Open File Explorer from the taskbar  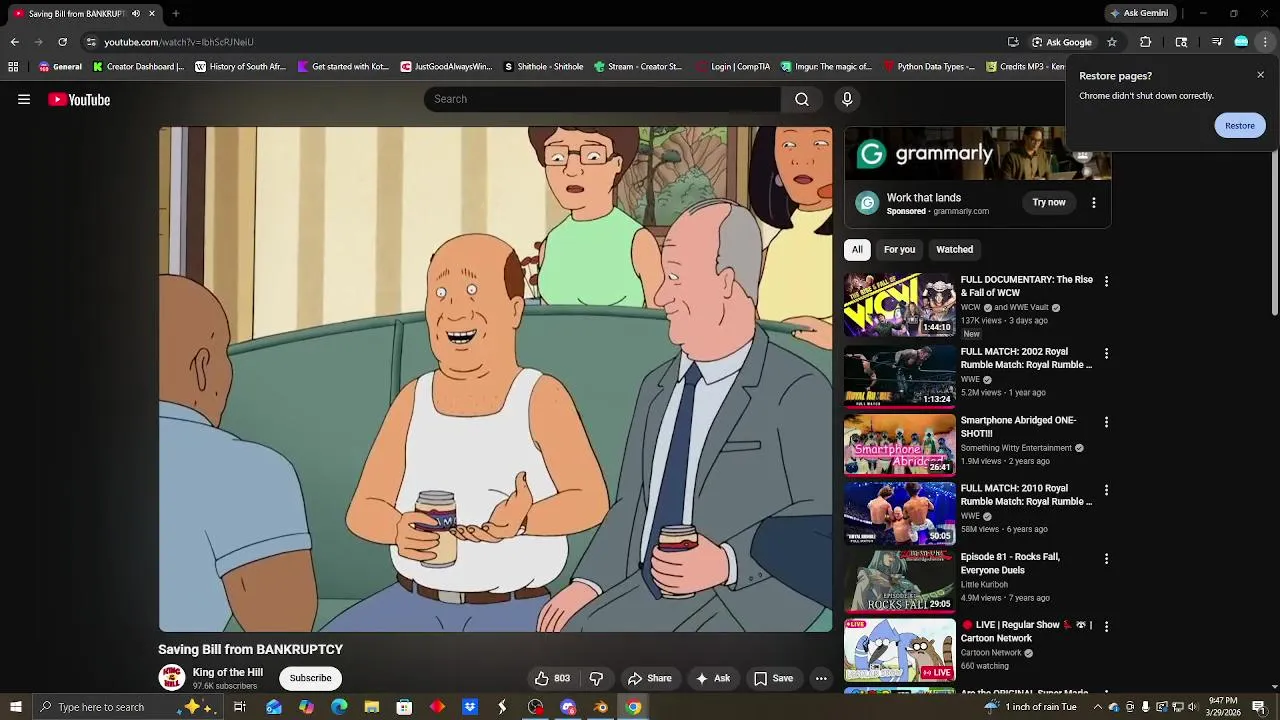[372, 707]
